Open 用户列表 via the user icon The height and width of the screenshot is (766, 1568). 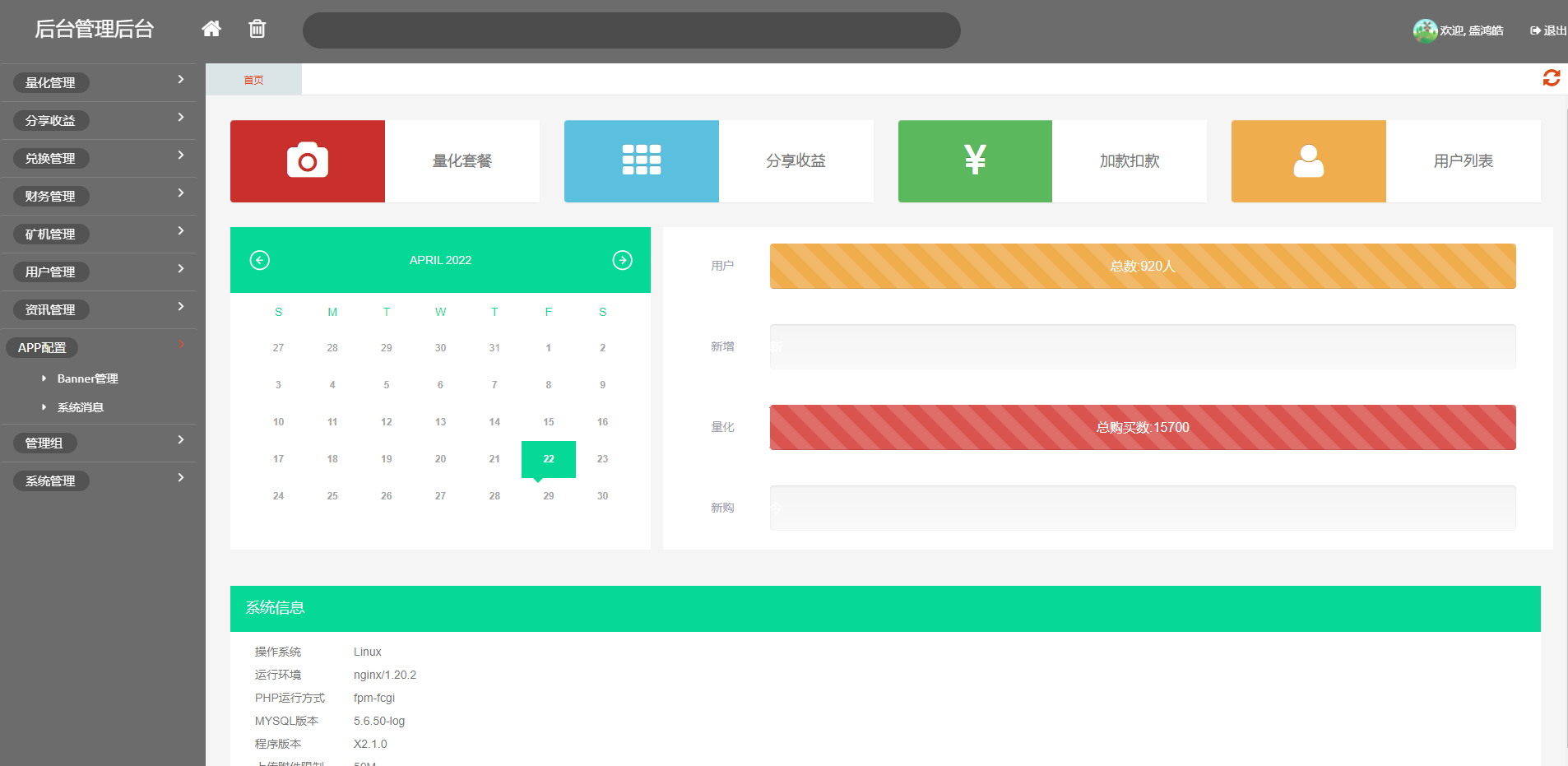[x=1308, y=160]
